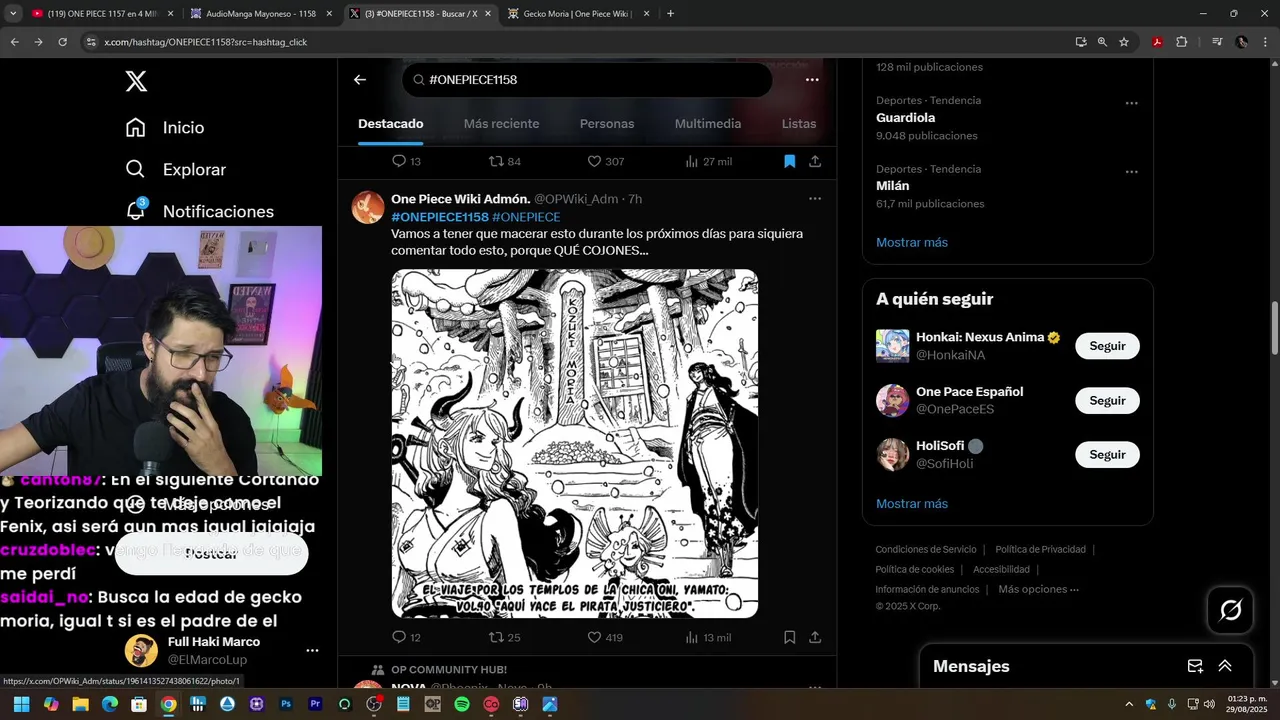Bookmark this page with the star icon

[1124, 42]
